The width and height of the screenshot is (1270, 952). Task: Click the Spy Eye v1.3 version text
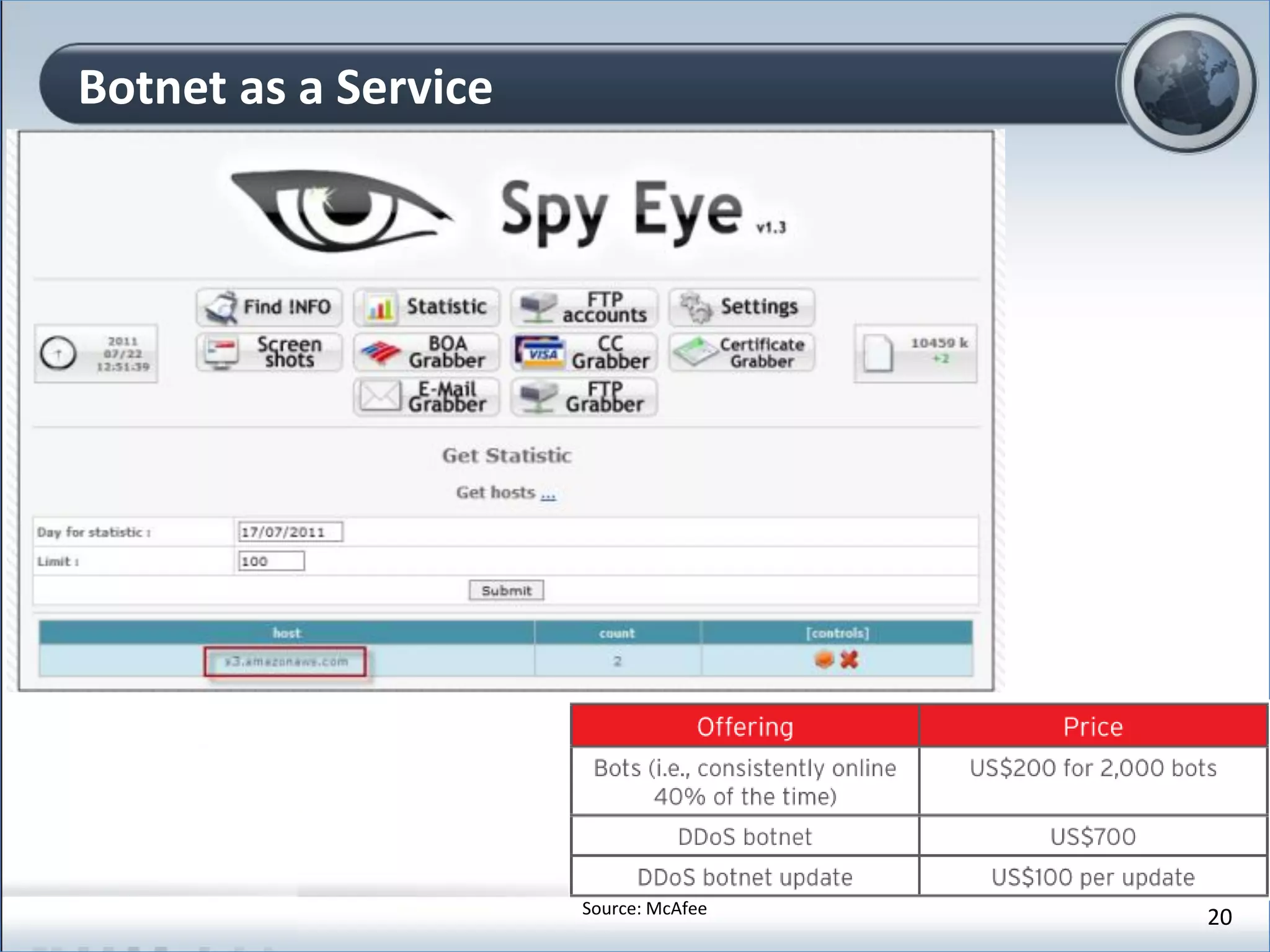pyautogui.click(x=771, y=227)
